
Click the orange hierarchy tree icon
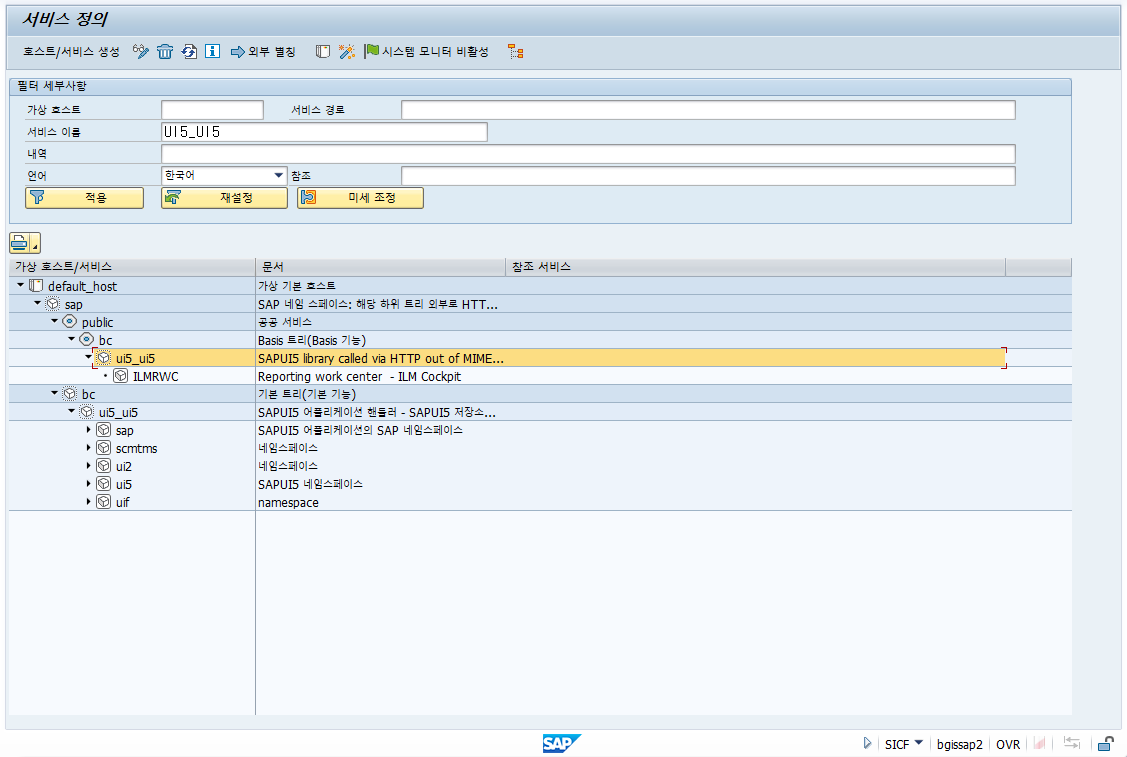pos(515,52)
